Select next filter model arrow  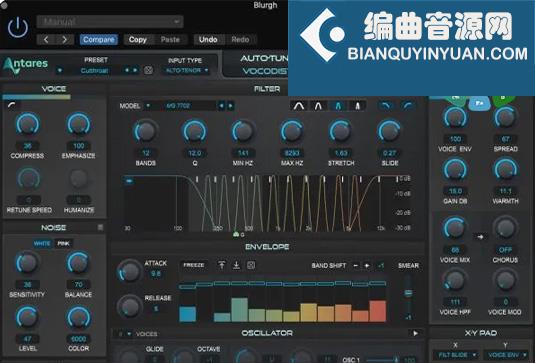point(231,106)
